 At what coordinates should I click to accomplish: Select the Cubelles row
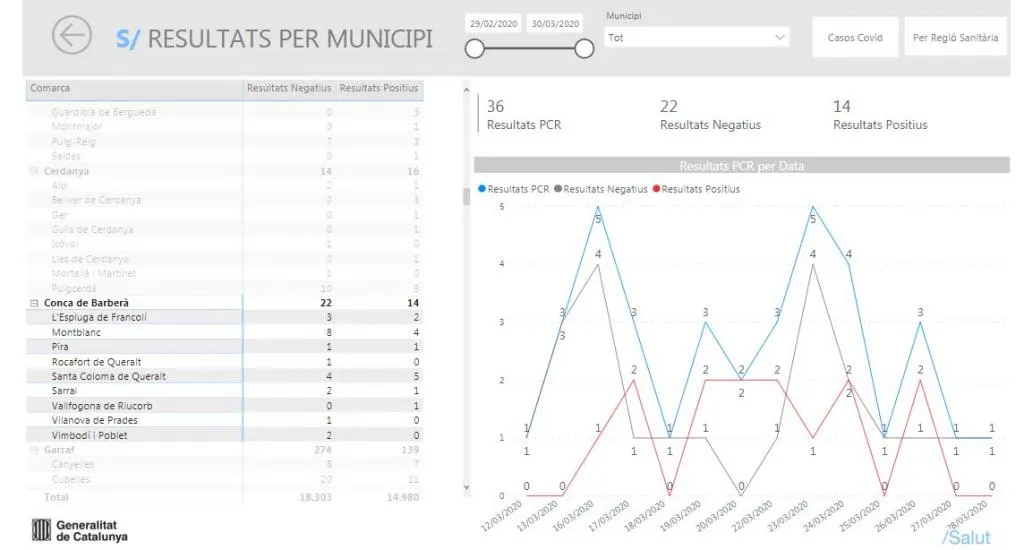tap(225, 479)
